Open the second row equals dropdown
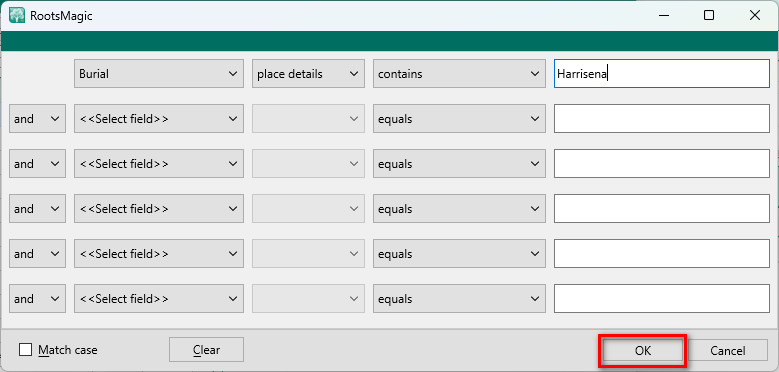This screenshot has width=779, height=372. pos(460,119)
